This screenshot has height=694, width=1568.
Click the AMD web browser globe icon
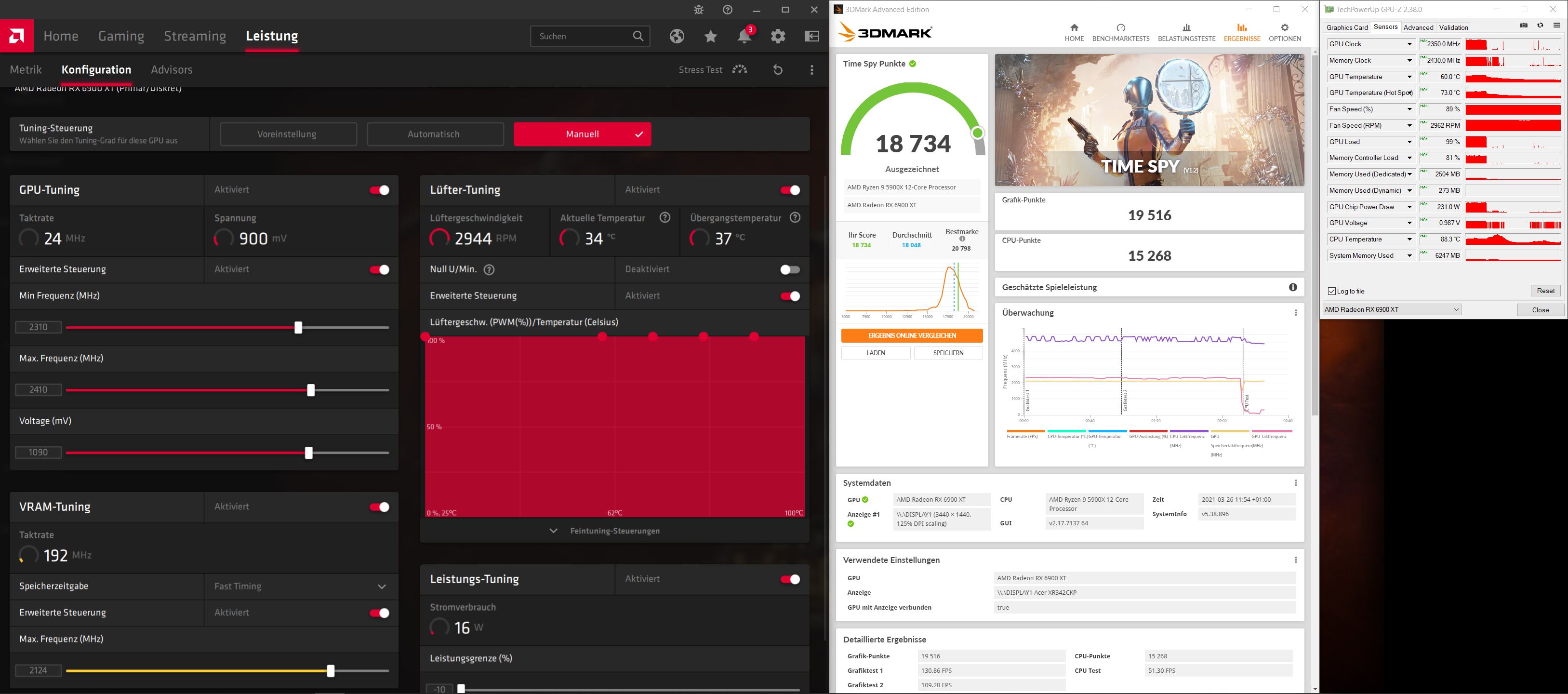677,37
